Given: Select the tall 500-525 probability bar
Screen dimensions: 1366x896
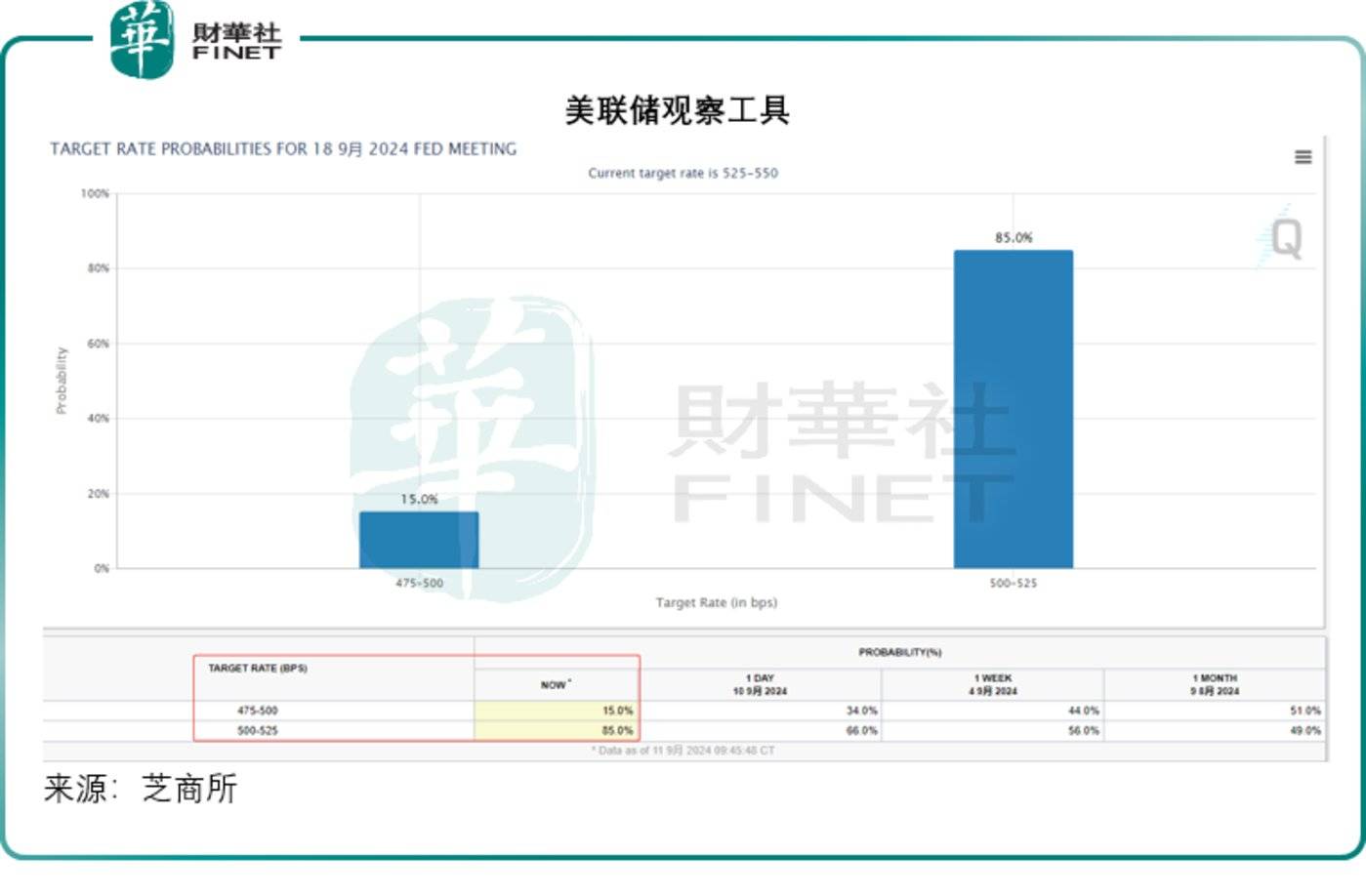Looking at the screenshot, I should 1013,409.
